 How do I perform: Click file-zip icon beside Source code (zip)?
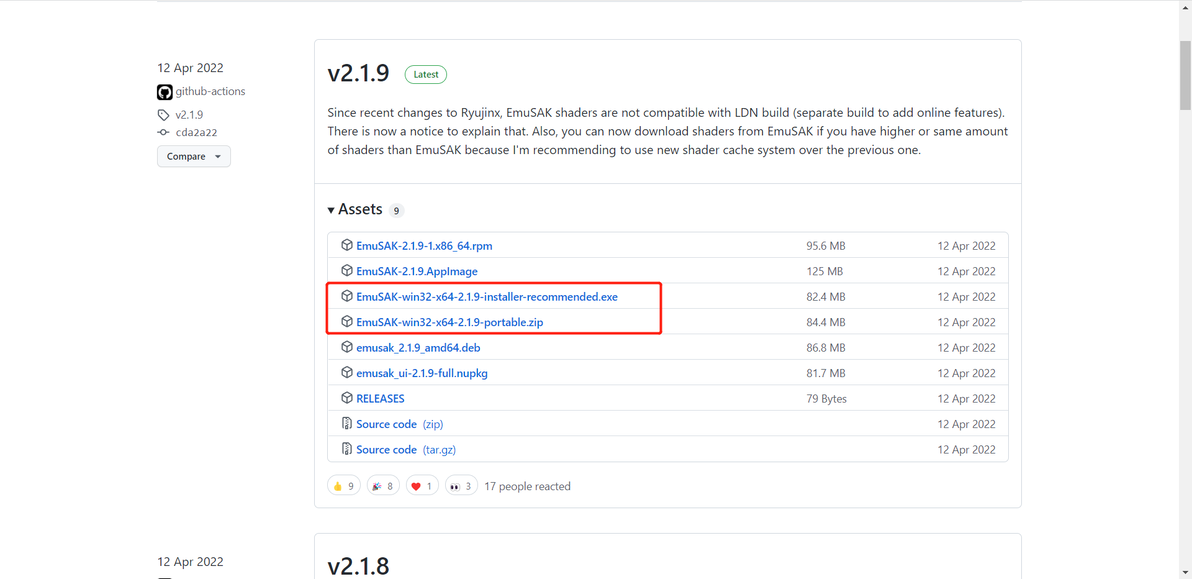(x=347, y=424)
